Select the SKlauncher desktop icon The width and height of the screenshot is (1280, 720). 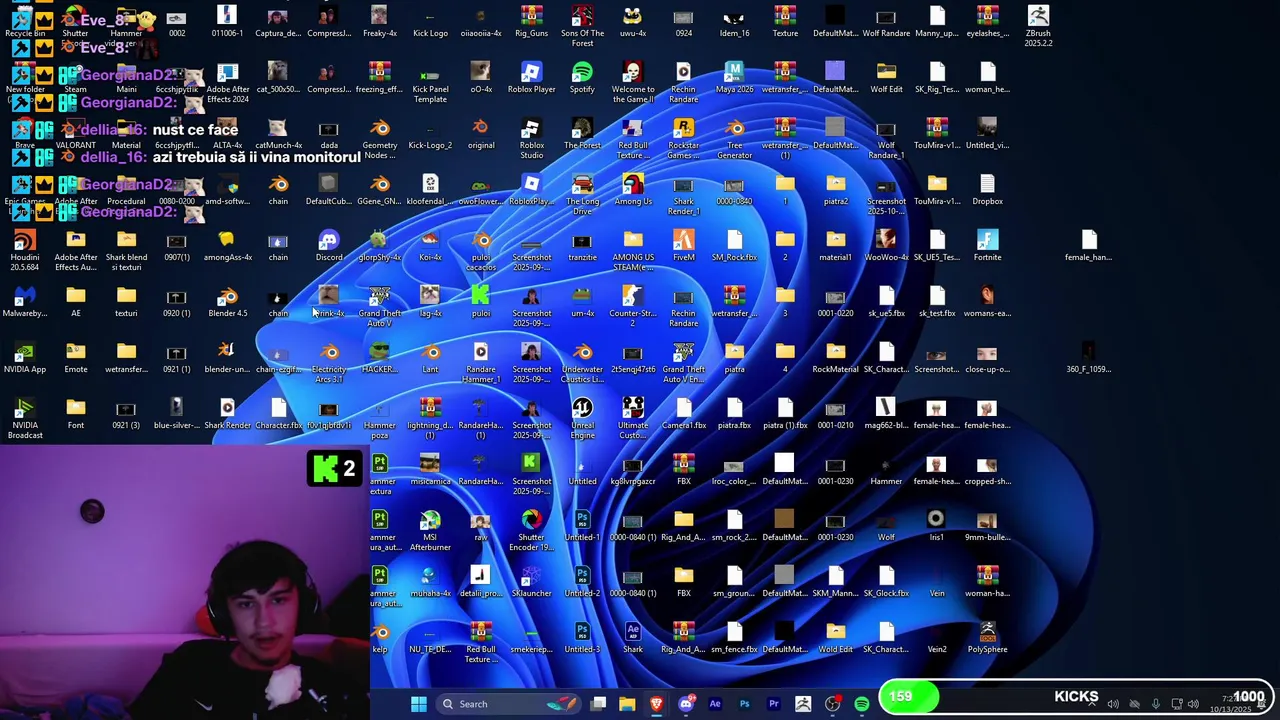[x=531, y=582]
